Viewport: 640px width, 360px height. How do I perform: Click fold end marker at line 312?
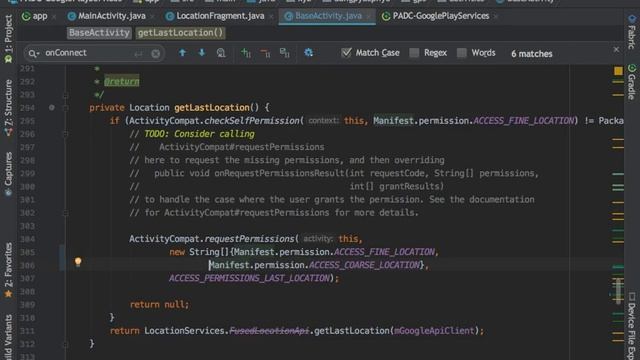pyautogui.click(x=65, y=344)
